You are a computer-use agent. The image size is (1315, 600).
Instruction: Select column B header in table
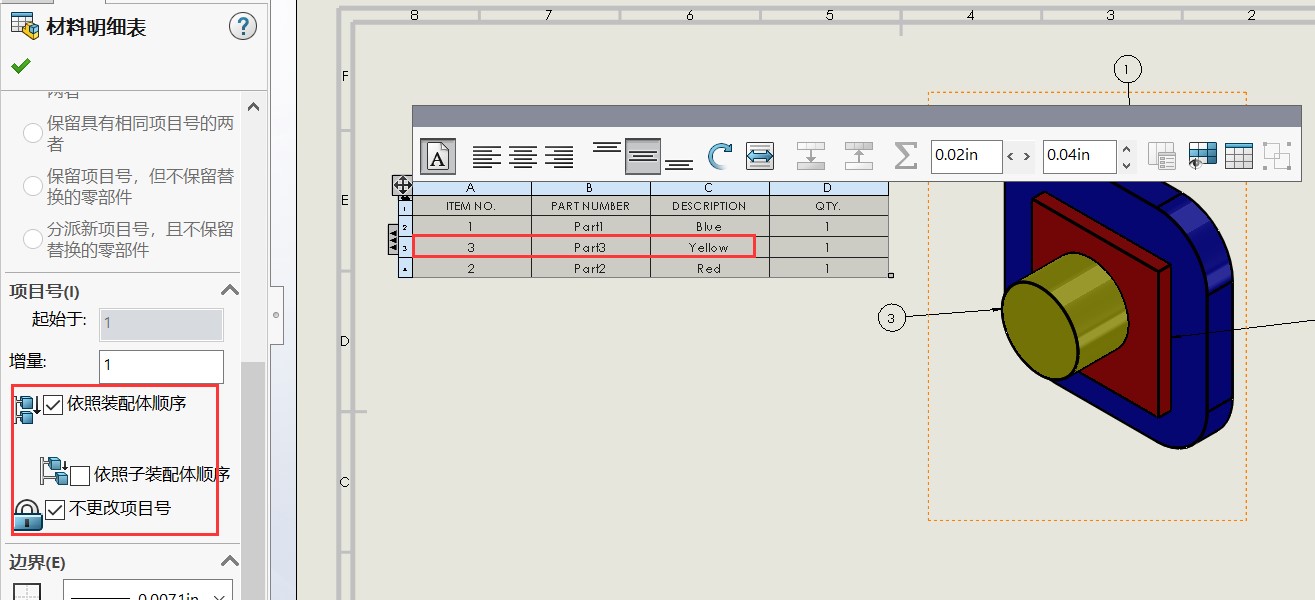point(590,188)
